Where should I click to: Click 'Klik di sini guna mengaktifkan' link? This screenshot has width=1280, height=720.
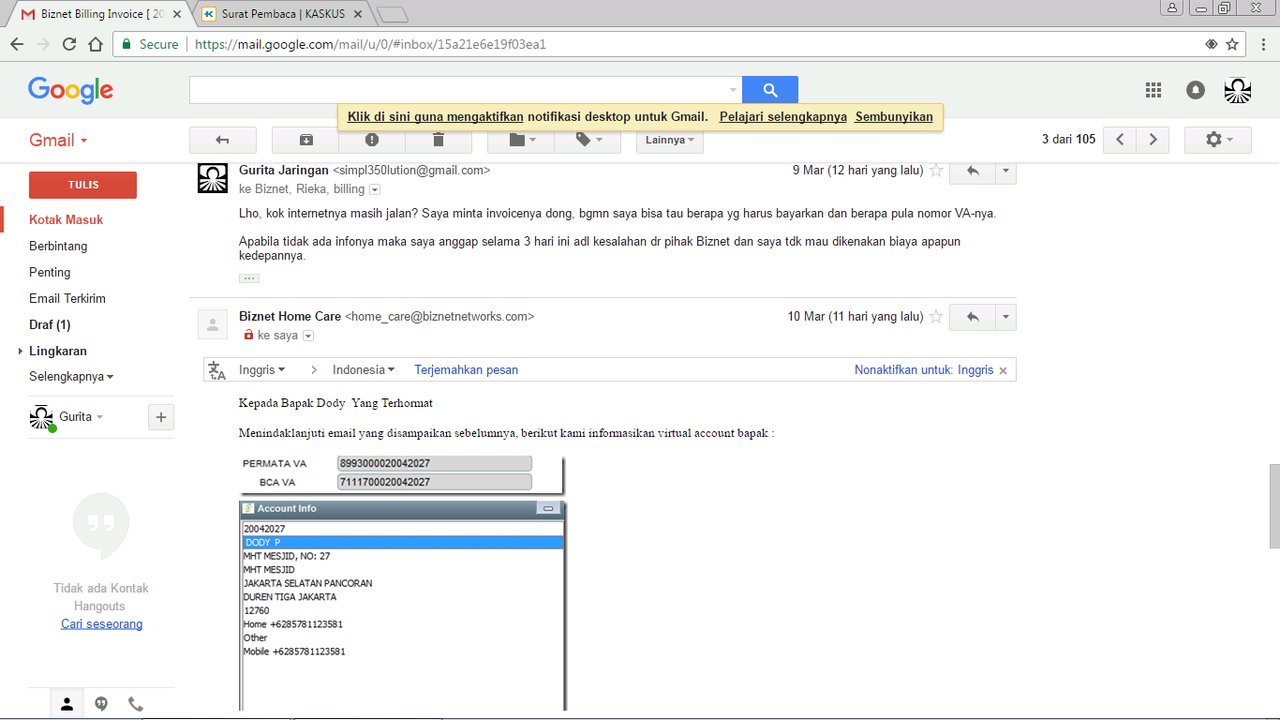[436, 117]
